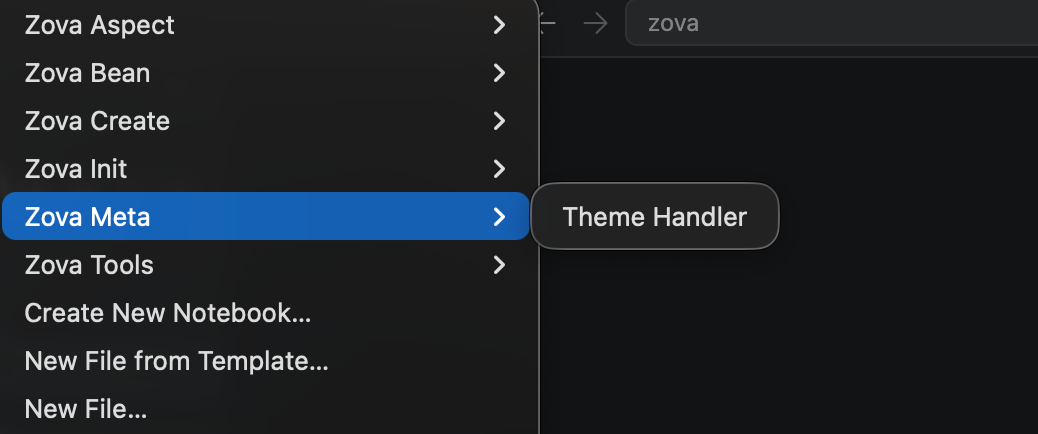The width and height of the screenshot is (1038, 434).
Task: Expand the Zova Bean submenu arrow
Action: click(x=499, y=73)
